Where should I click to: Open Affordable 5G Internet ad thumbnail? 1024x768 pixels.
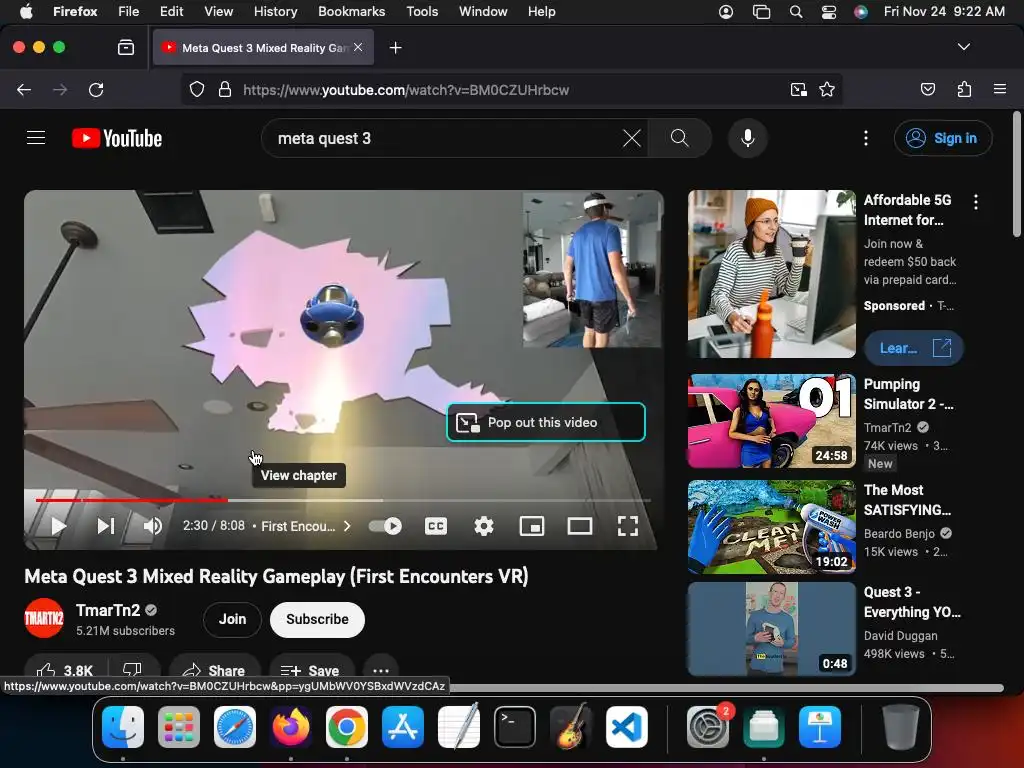771,274
